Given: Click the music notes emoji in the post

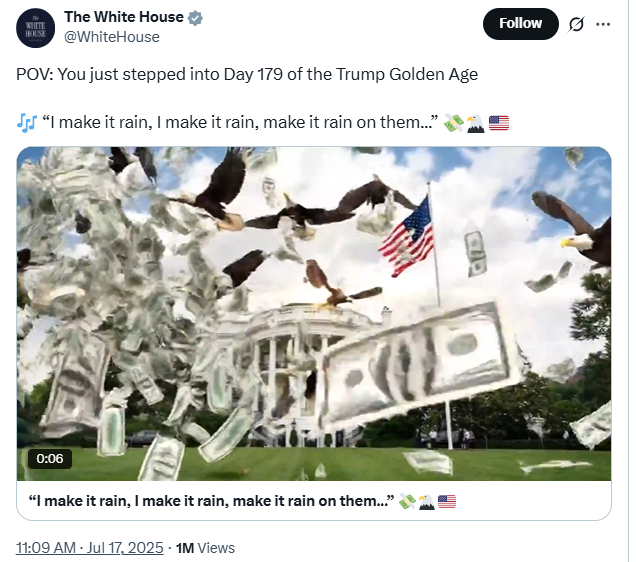Looking at the screenshot, I should coord(27,122).
